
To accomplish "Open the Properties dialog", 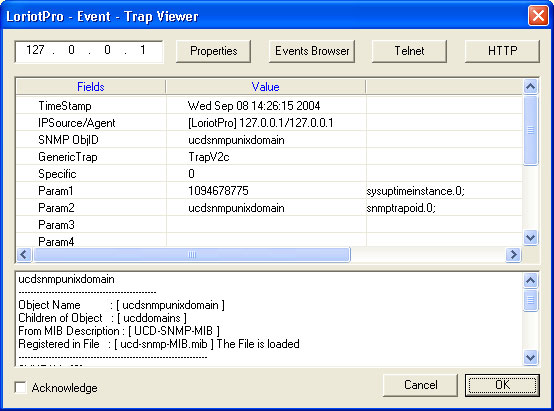I will 213,51.
